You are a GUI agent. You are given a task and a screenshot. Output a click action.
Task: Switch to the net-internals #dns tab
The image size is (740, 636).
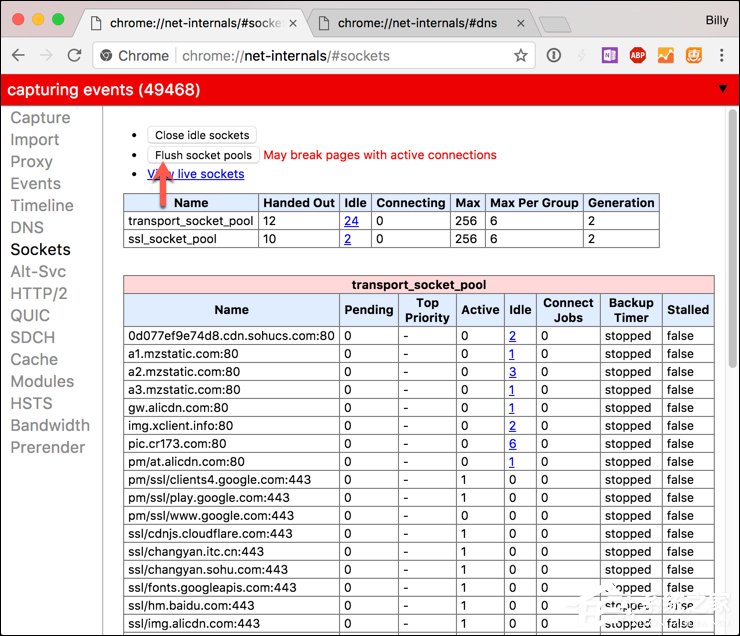[x=418, y=22]
